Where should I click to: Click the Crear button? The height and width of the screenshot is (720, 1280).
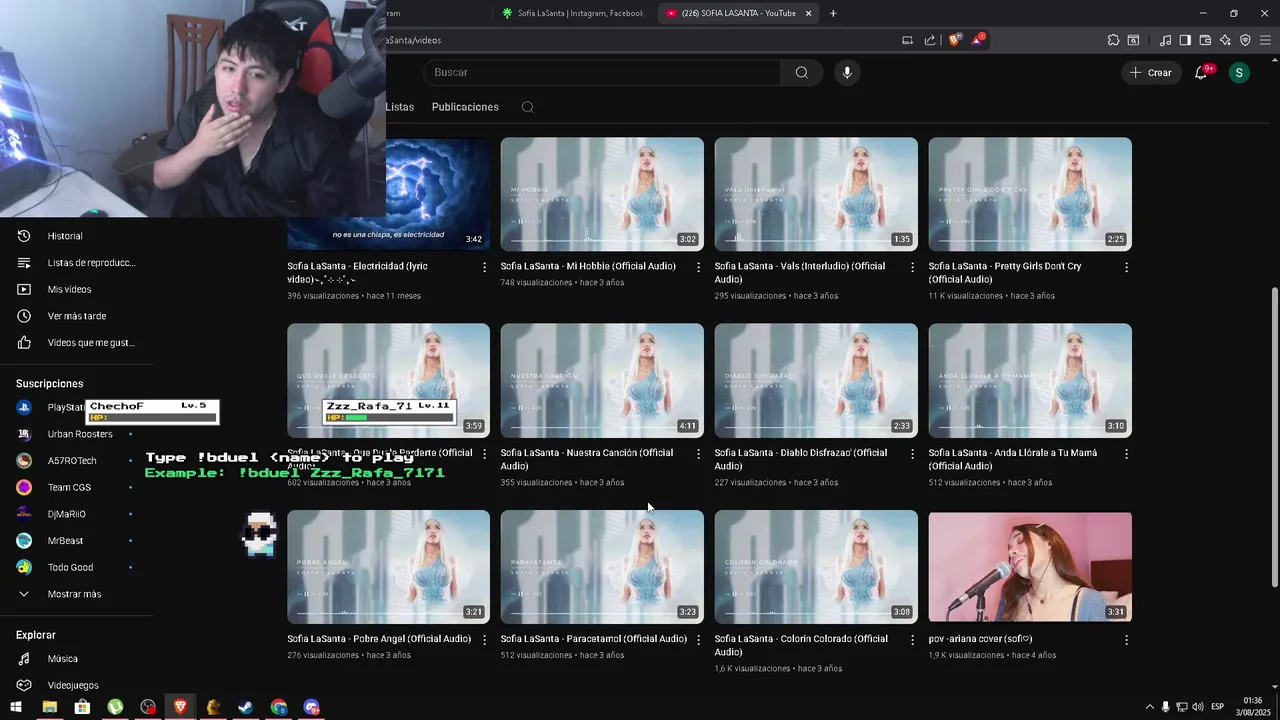1151,72
